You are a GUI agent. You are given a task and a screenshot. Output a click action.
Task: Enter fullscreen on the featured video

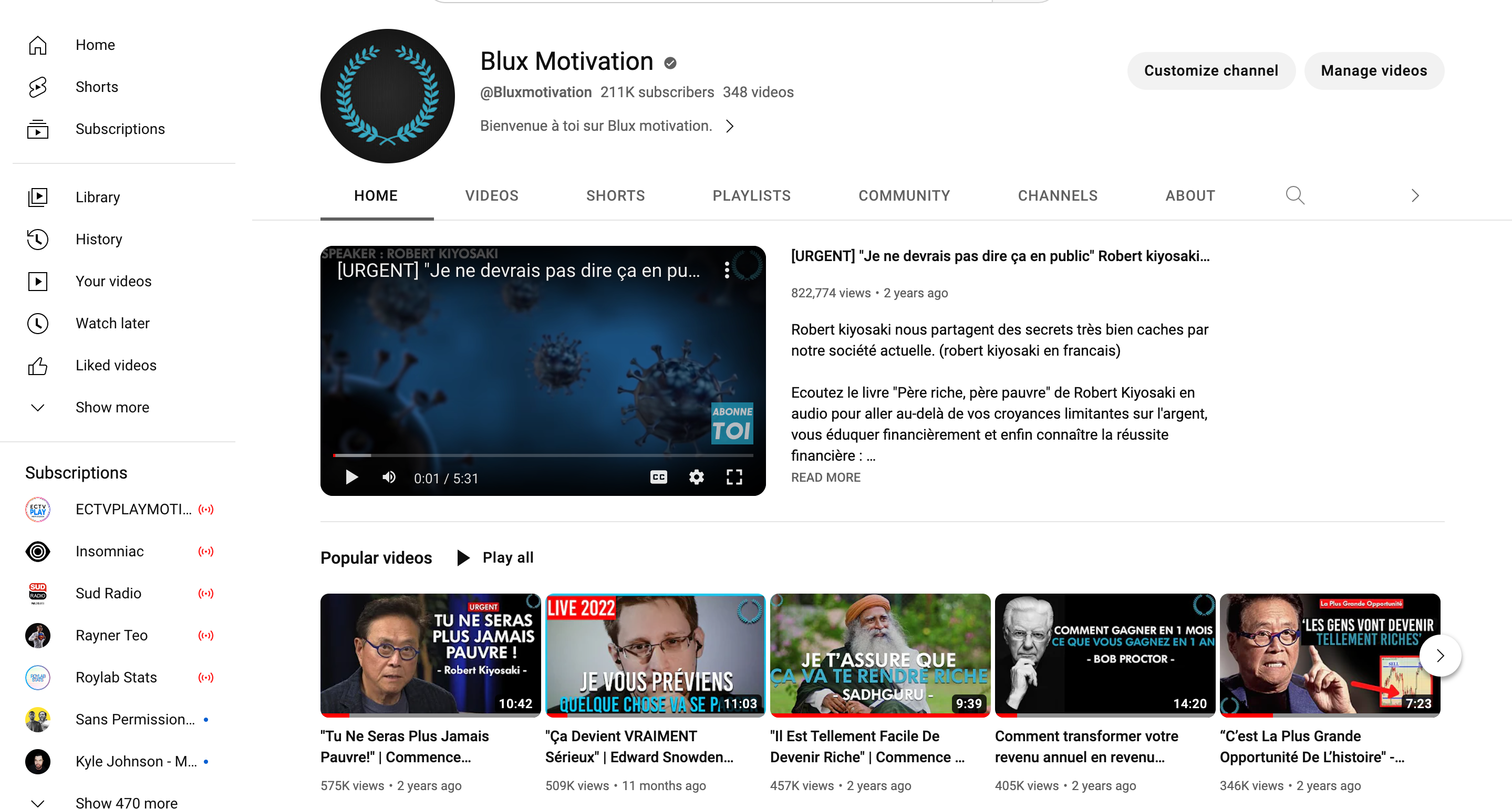(734, 478)
